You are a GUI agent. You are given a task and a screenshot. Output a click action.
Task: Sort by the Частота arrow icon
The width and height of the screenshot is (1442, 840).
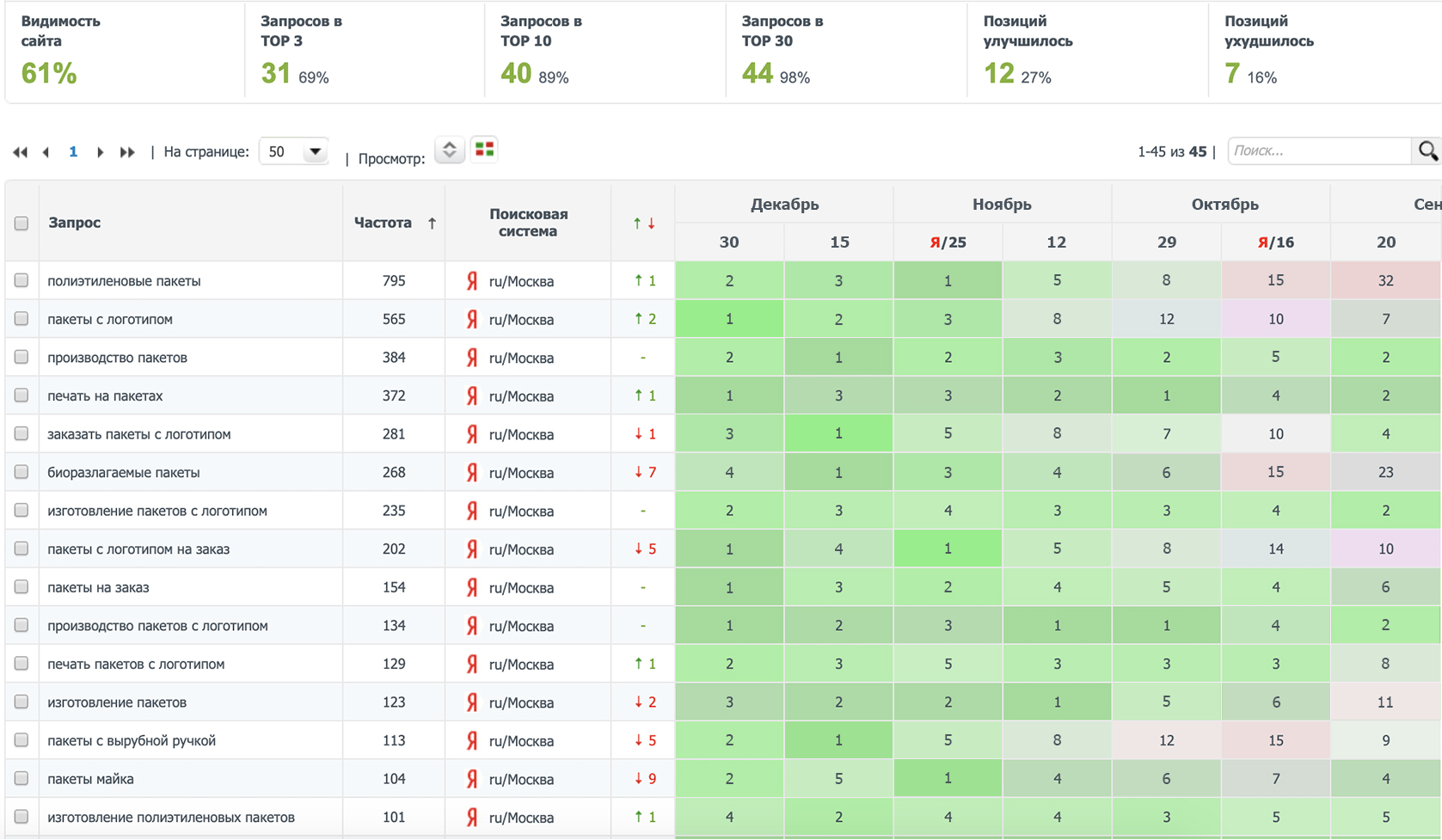pyautogui.click(x=432, y=223)
